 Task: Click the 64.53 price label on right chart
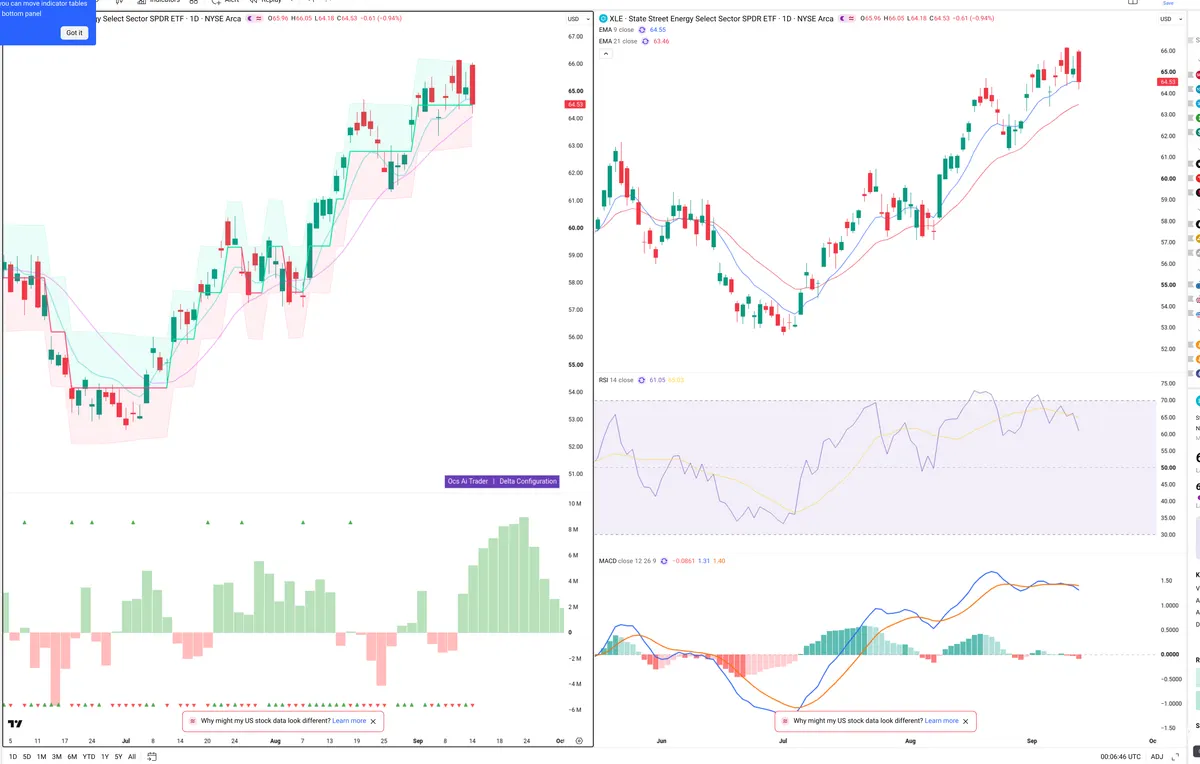[x=1166, y=82]
